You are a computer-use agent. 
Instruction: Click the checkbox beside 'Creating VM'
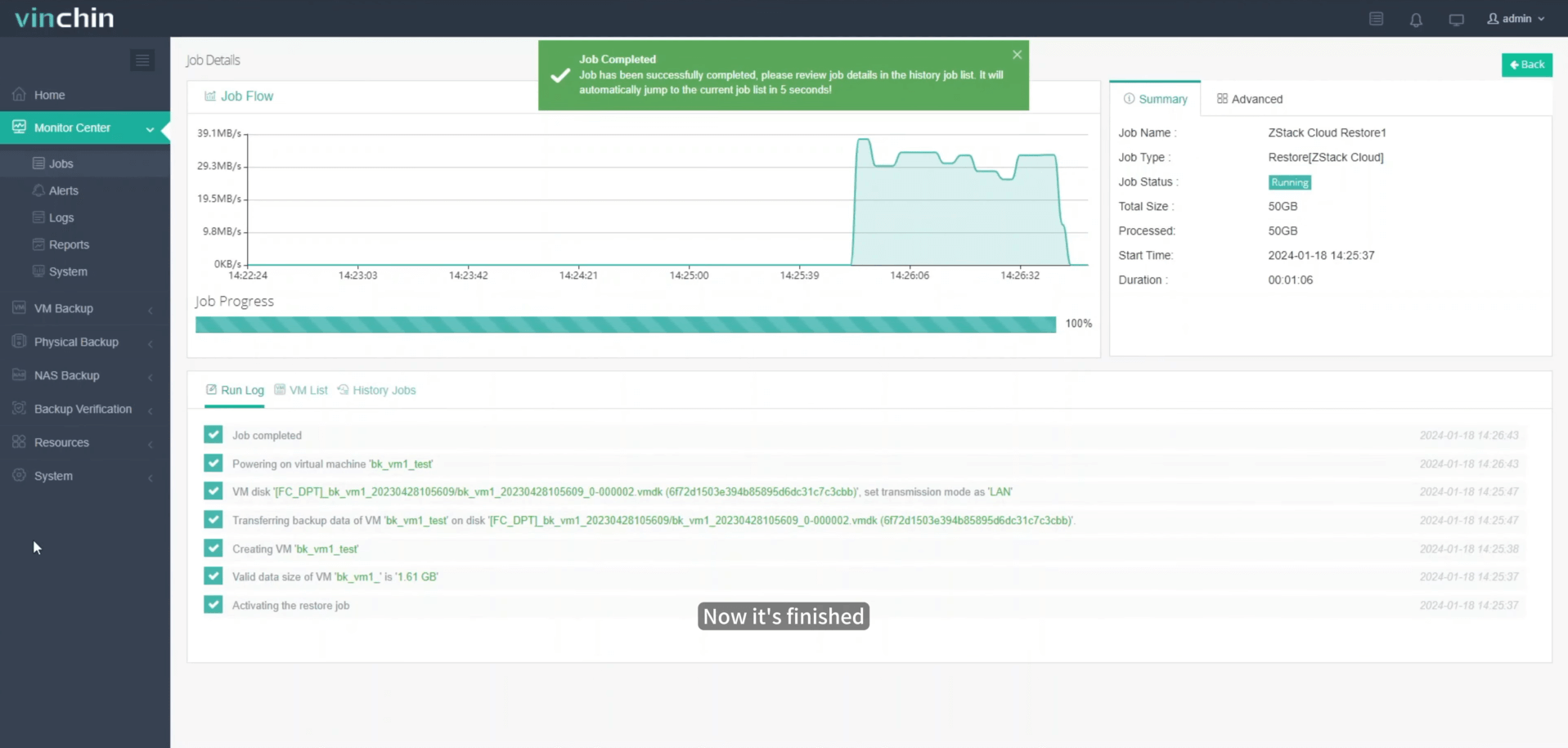(213, 549)
